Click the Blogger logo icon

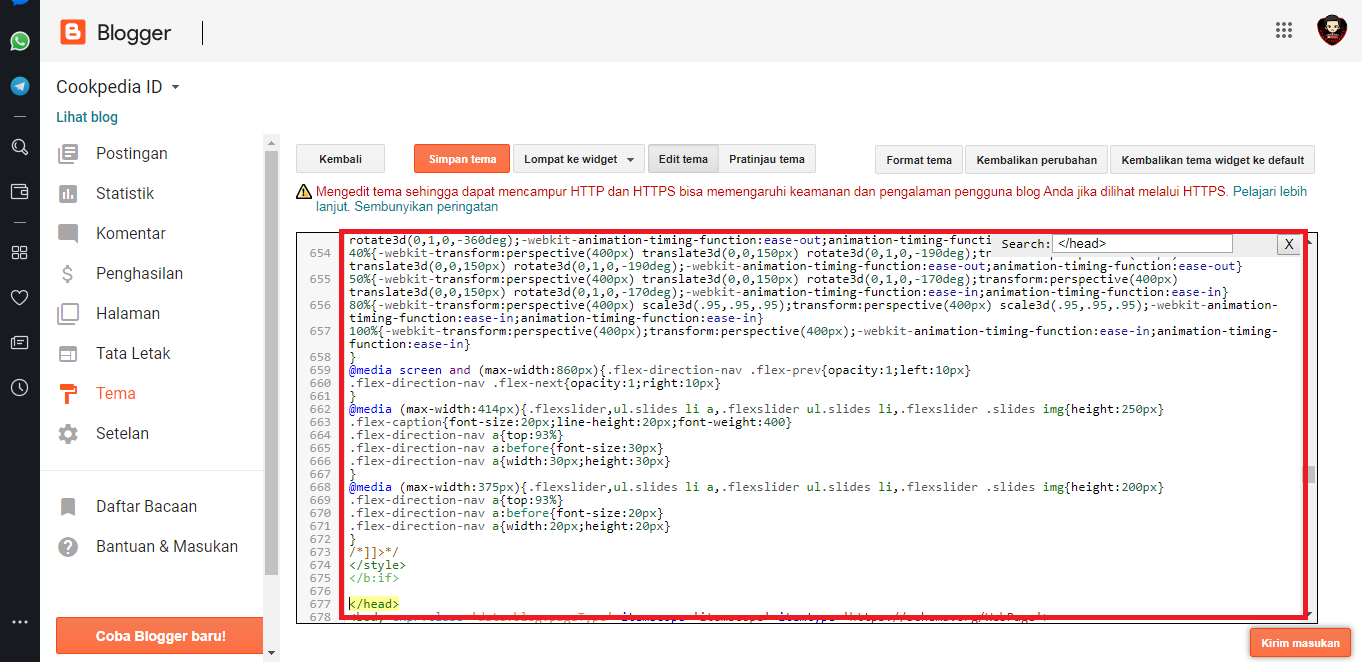click(73, 33)
